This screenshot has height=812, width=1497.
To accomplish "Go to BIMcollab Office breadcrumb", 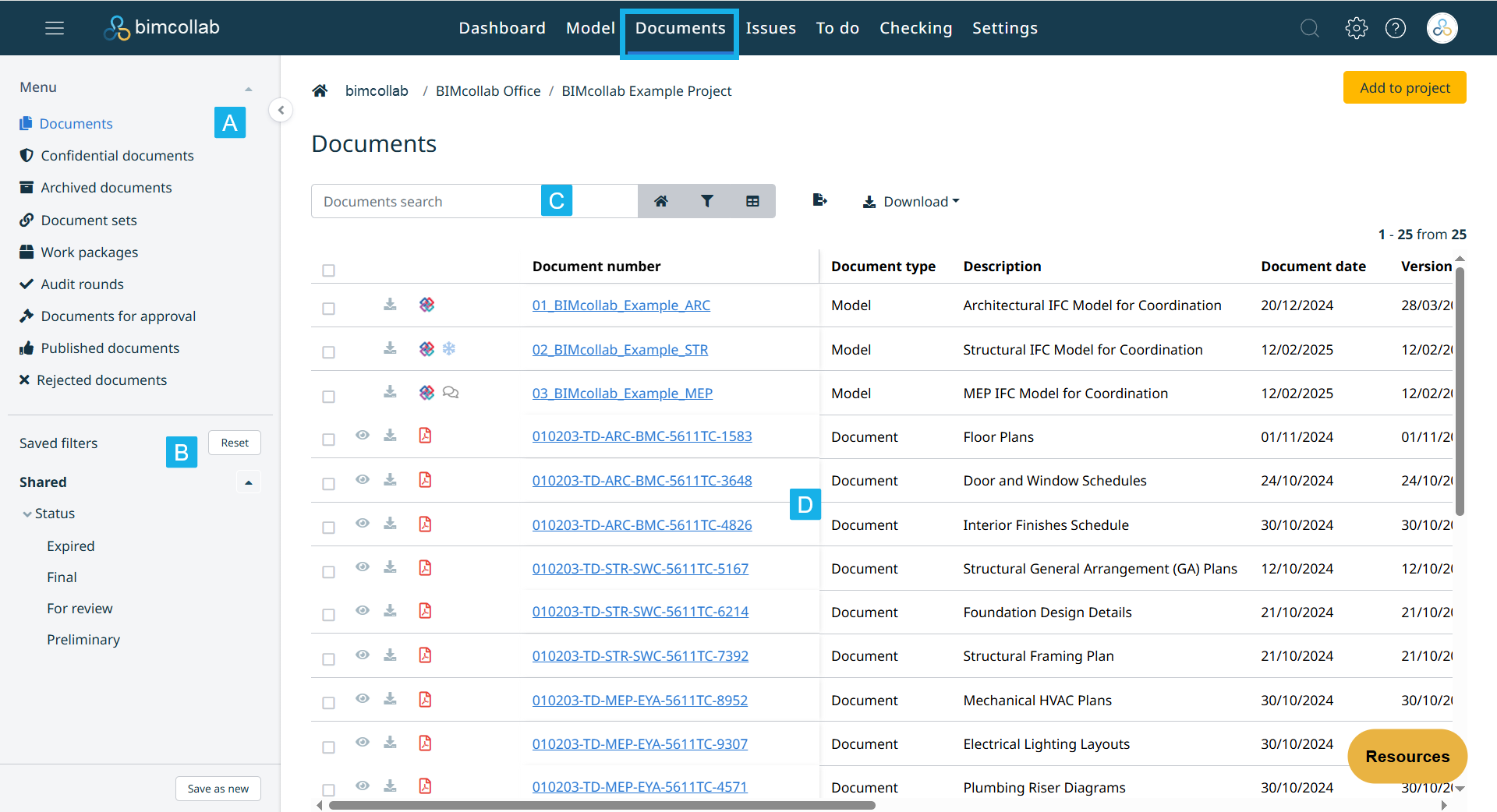I will pos(488,91).
